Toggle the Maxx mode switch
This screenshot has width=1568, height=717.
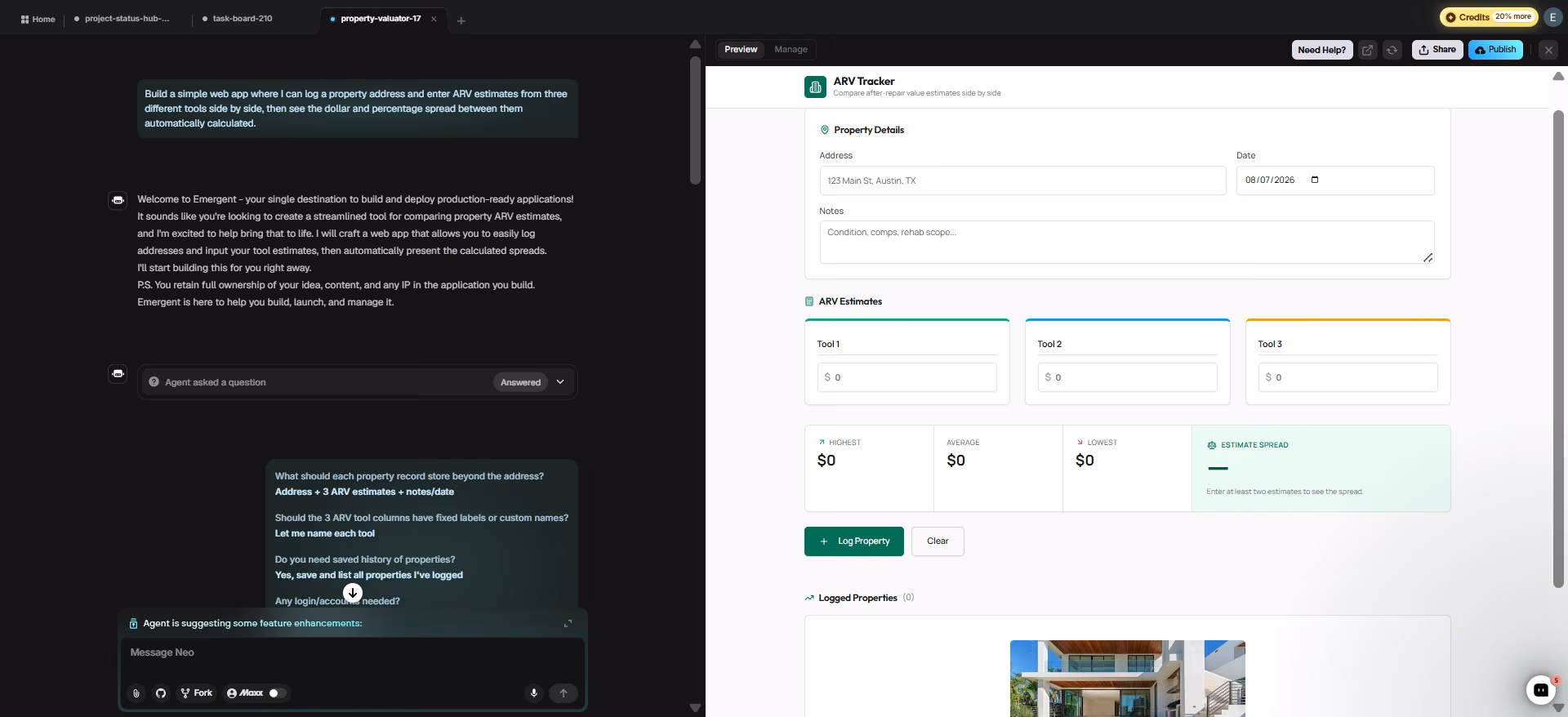[278, 693]
